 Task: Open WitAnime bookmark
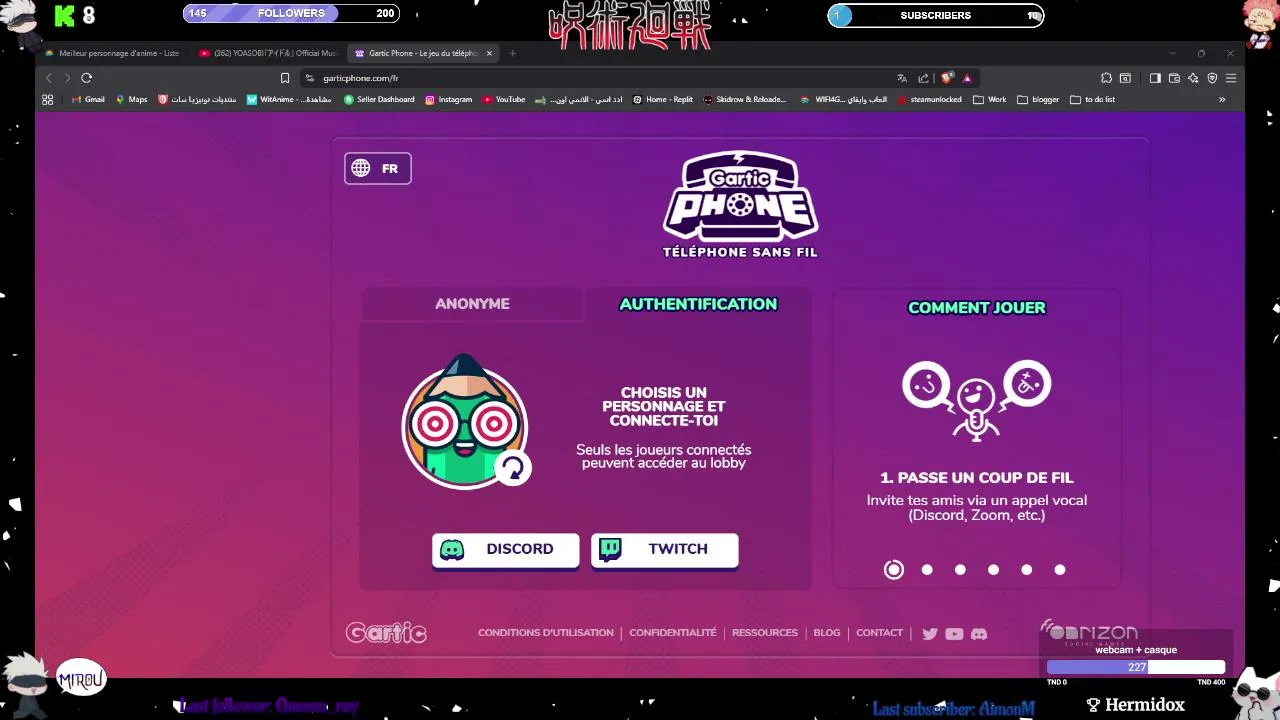pos(289,99)
